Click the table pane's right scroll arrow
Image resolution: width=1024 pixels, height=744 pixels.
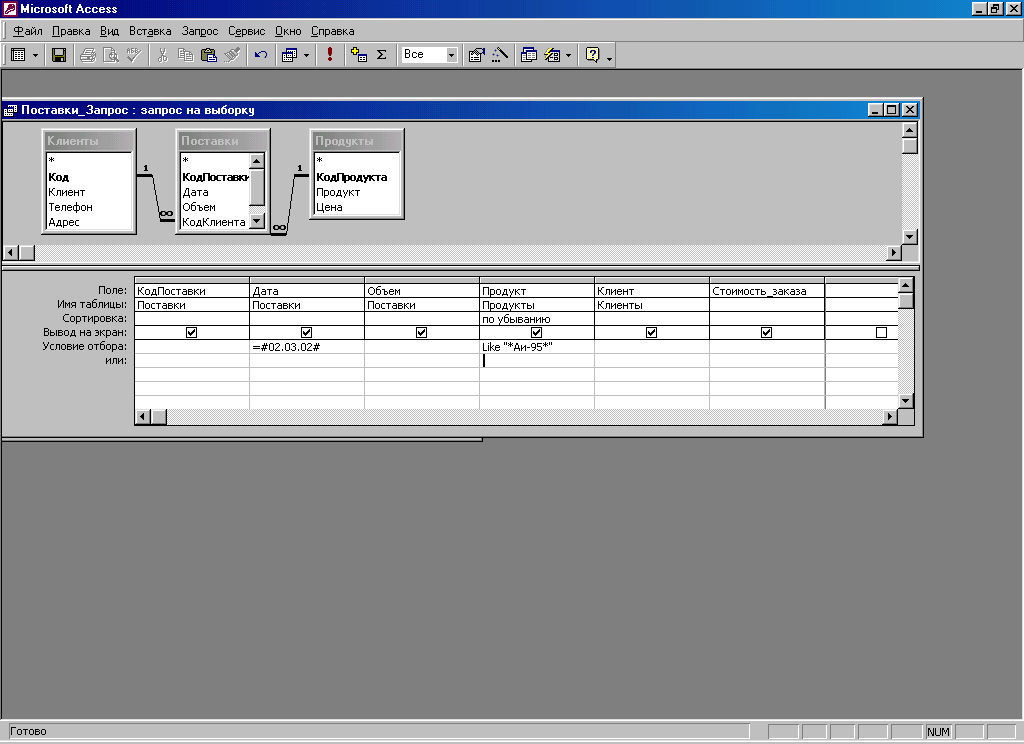894,252
